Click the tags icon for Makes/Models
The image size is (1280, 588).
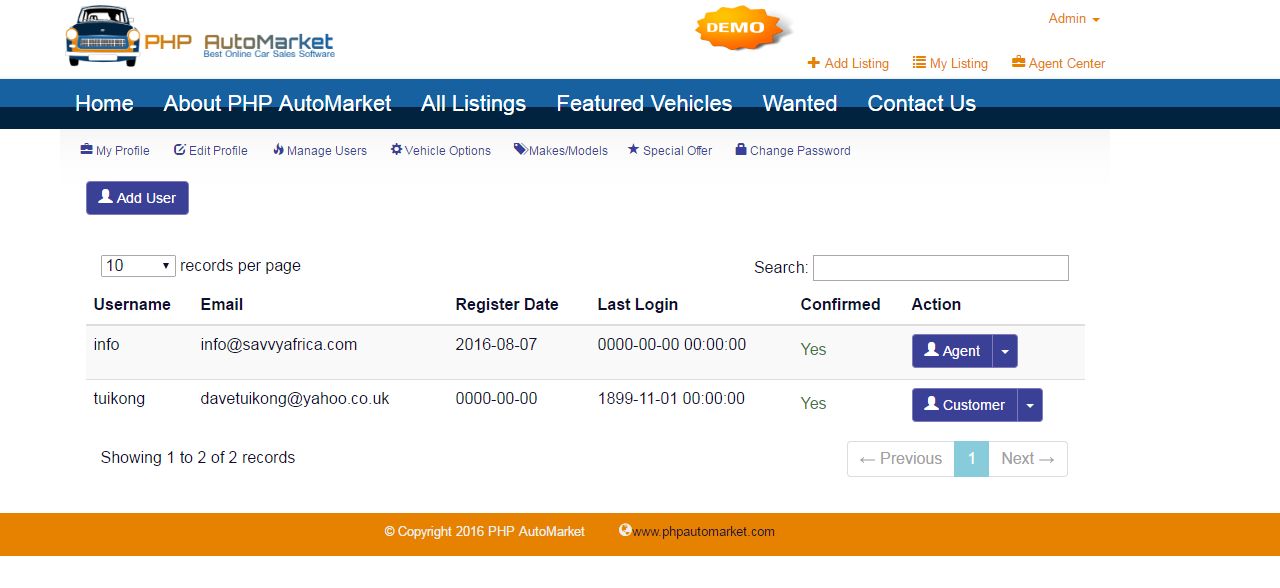click(520, 149)
